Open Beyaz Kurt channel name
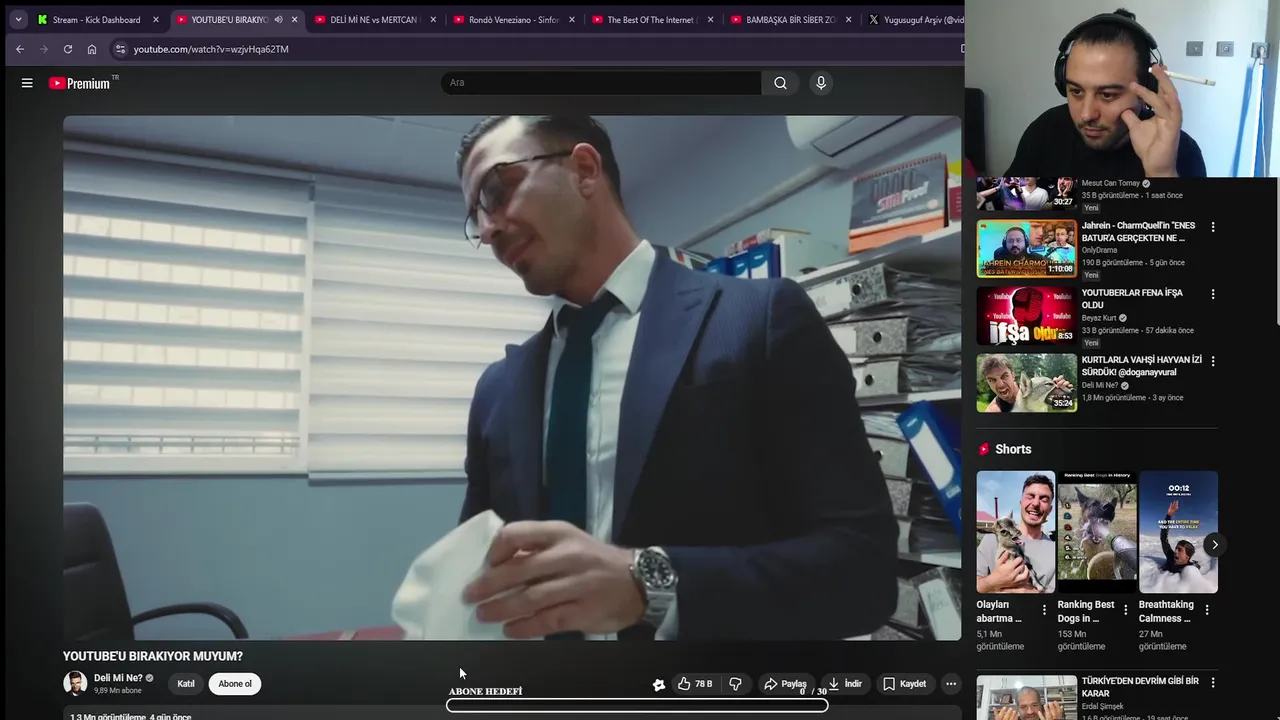1280x720 pixels. click(1099, 318)
